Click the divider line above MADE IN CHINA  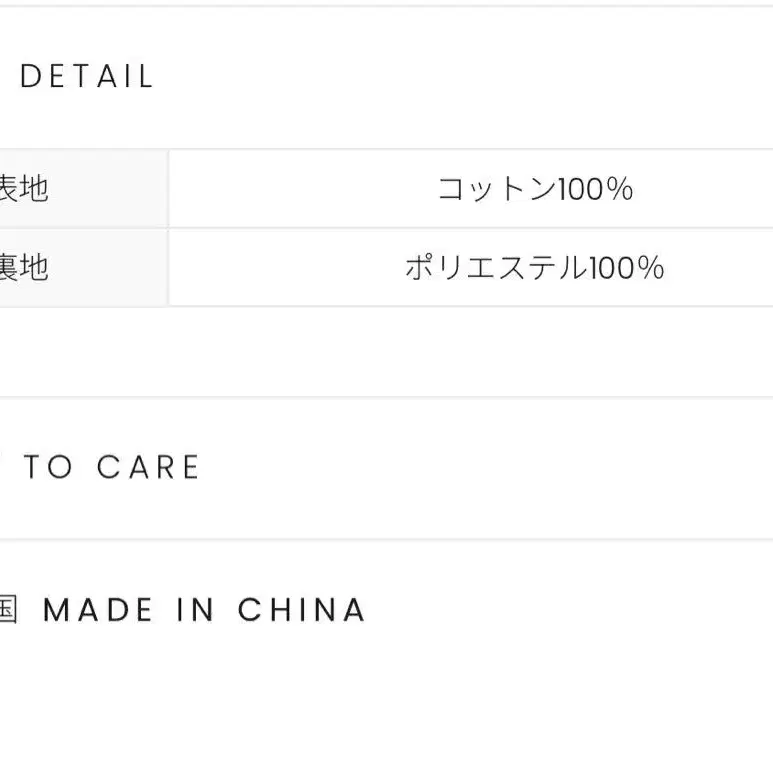[386, 540]
